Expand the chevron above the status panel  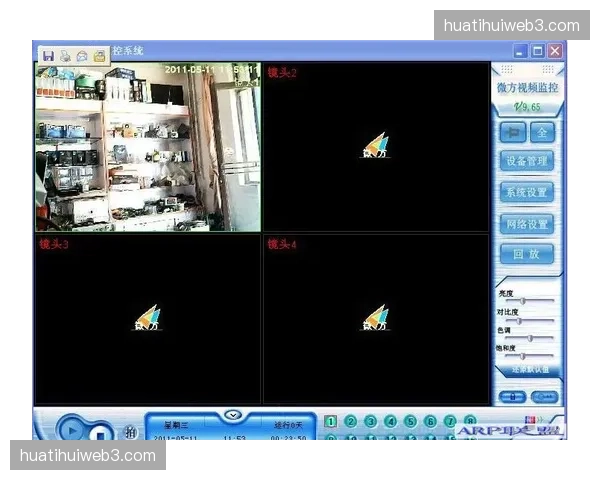point(233,414)
